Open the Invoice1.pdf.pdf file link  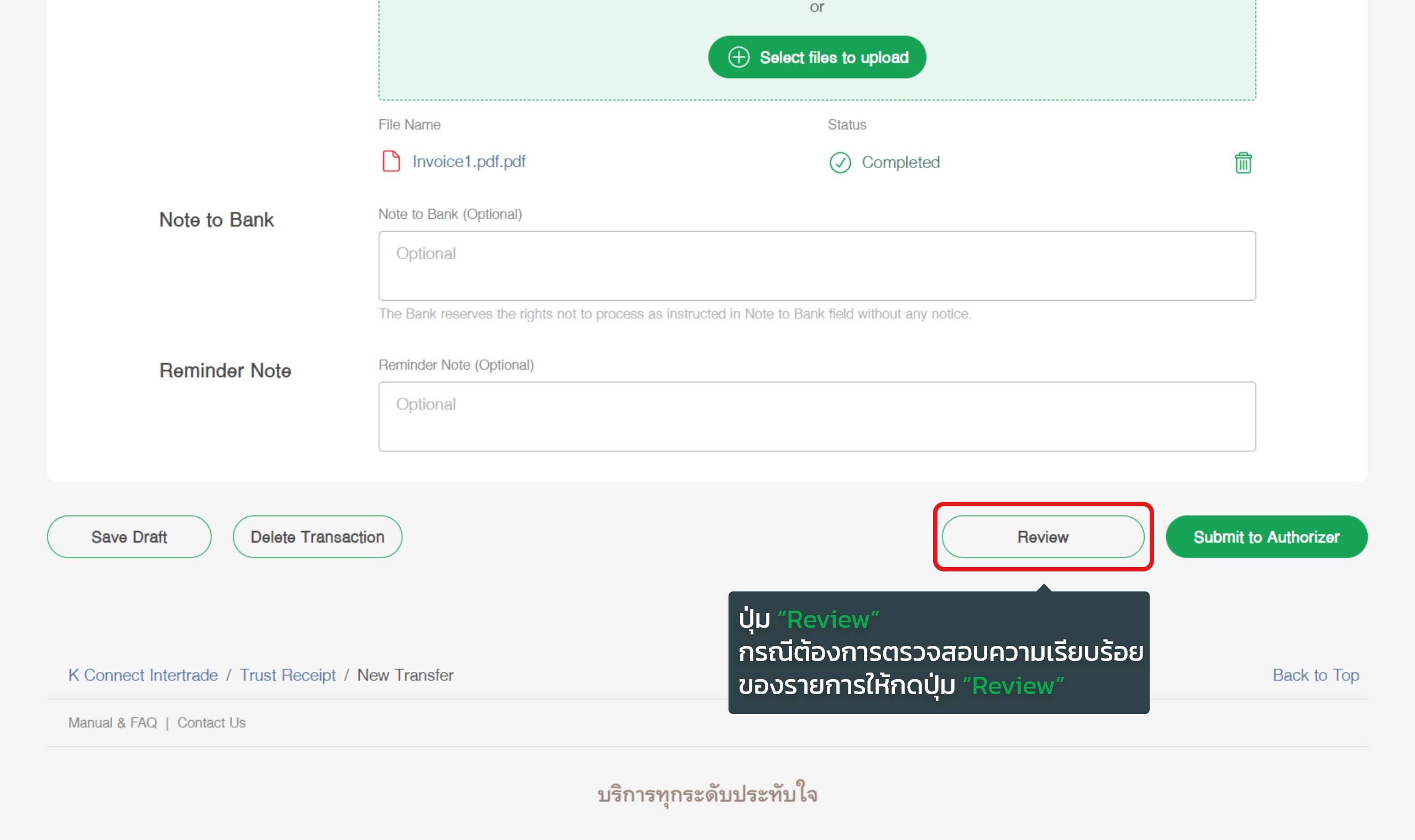click(469, 162)
